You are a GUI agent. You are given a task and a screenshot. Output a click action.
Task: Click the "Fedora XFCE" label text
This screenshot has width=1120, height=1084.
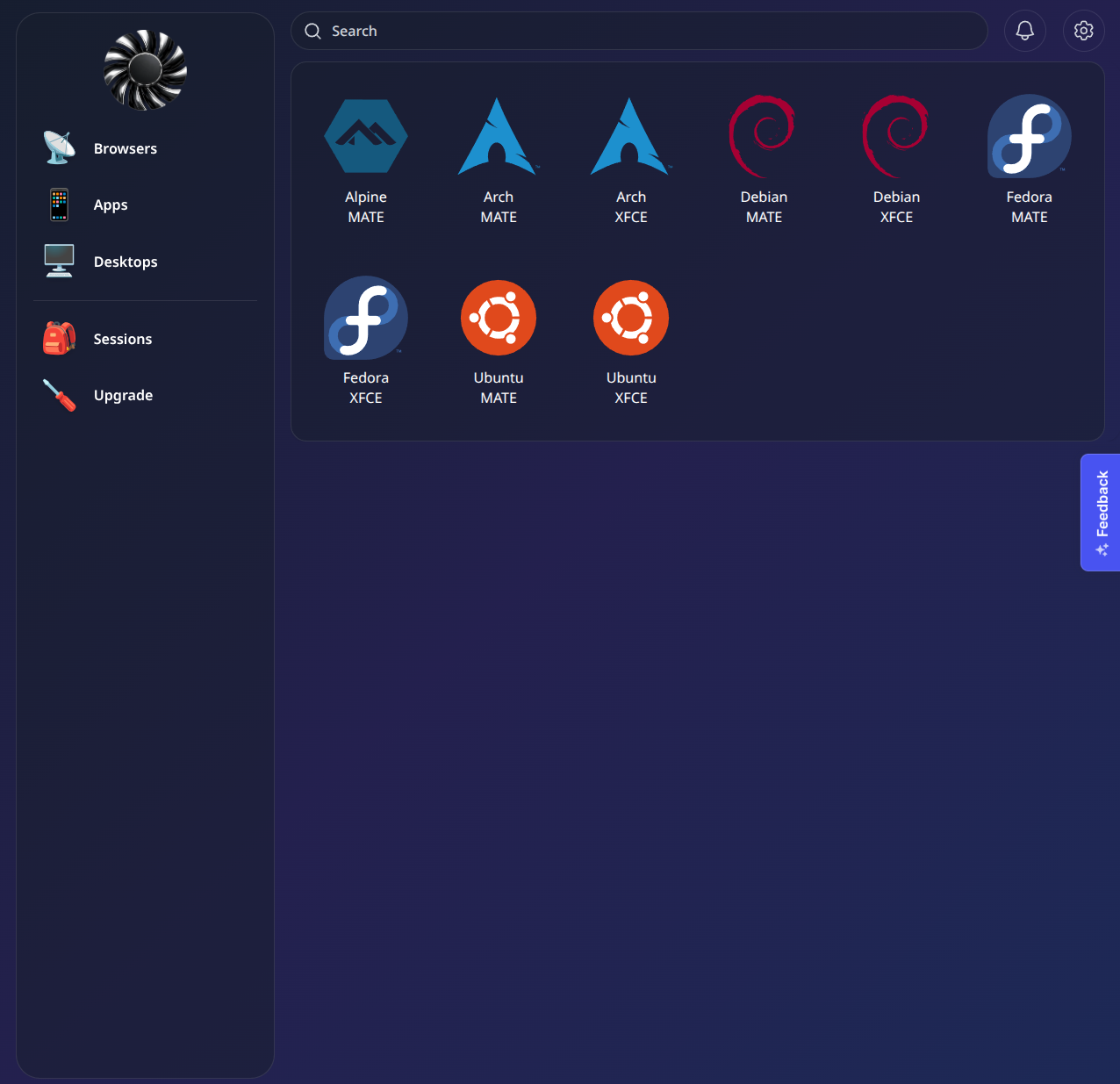tap(366, 388)
